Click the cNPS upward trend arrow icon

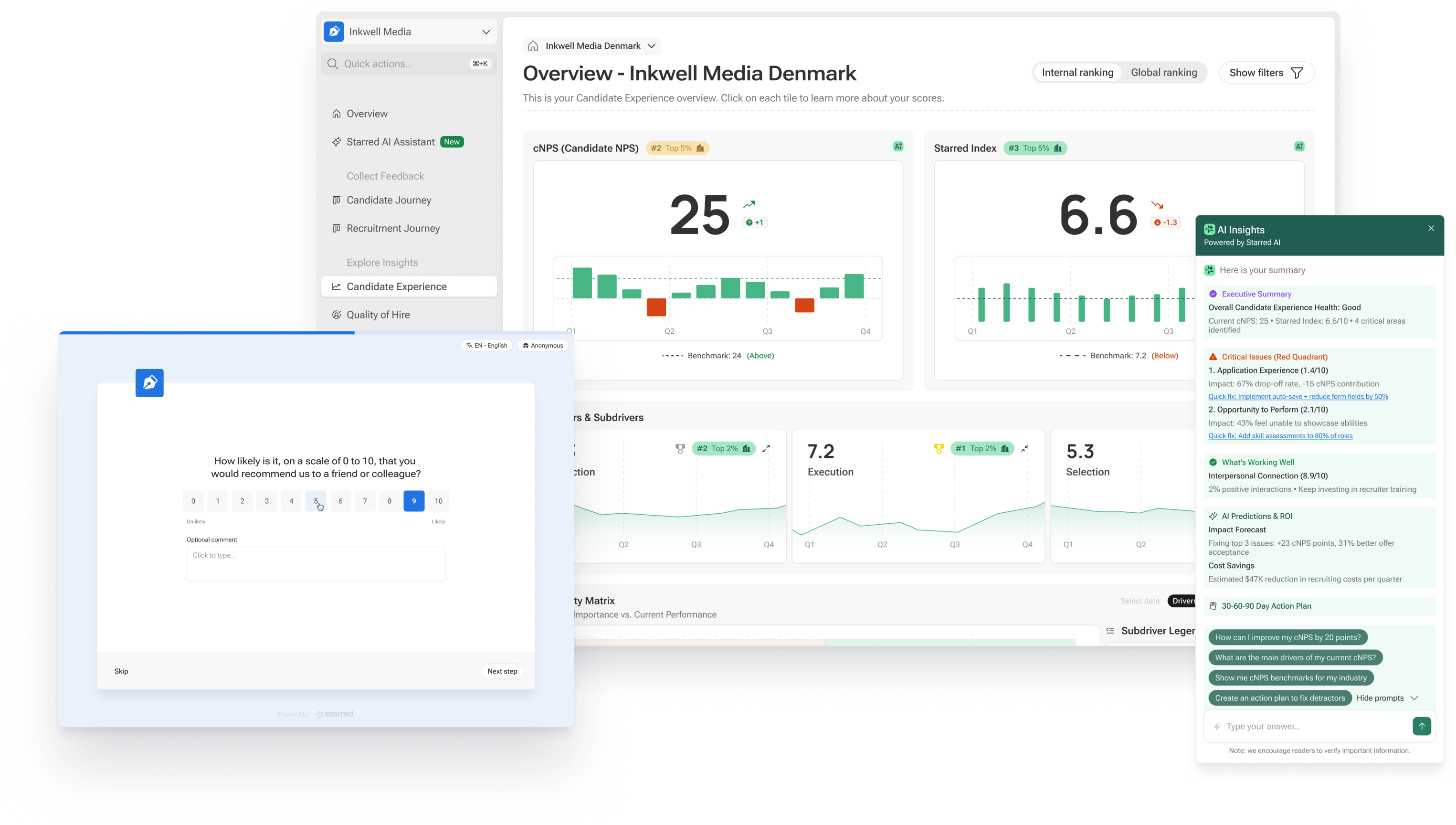click(x=749, y=204)
